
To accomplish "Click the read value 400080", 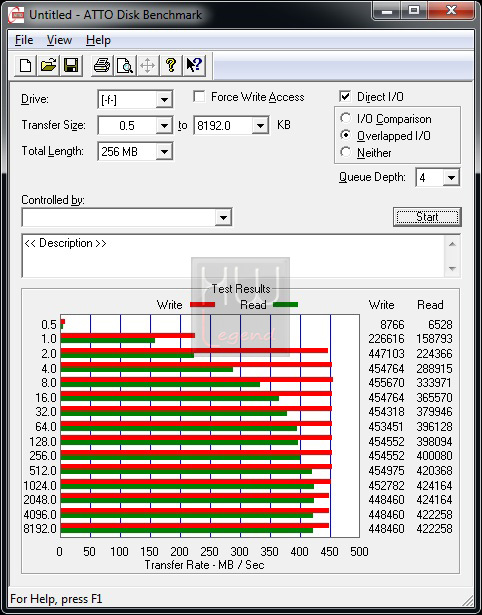I will coord(435,456).
